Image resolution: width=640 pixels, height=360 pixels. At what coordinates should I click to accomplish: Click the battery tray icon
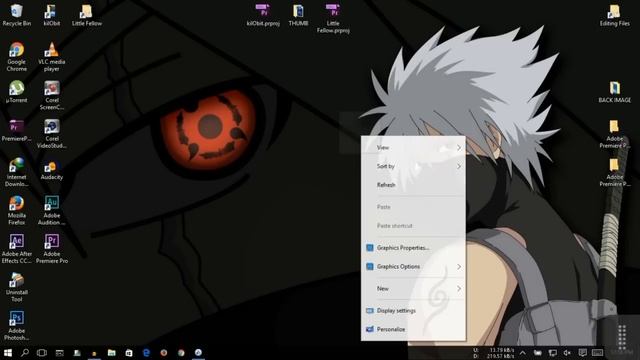[x=538, y=353]
